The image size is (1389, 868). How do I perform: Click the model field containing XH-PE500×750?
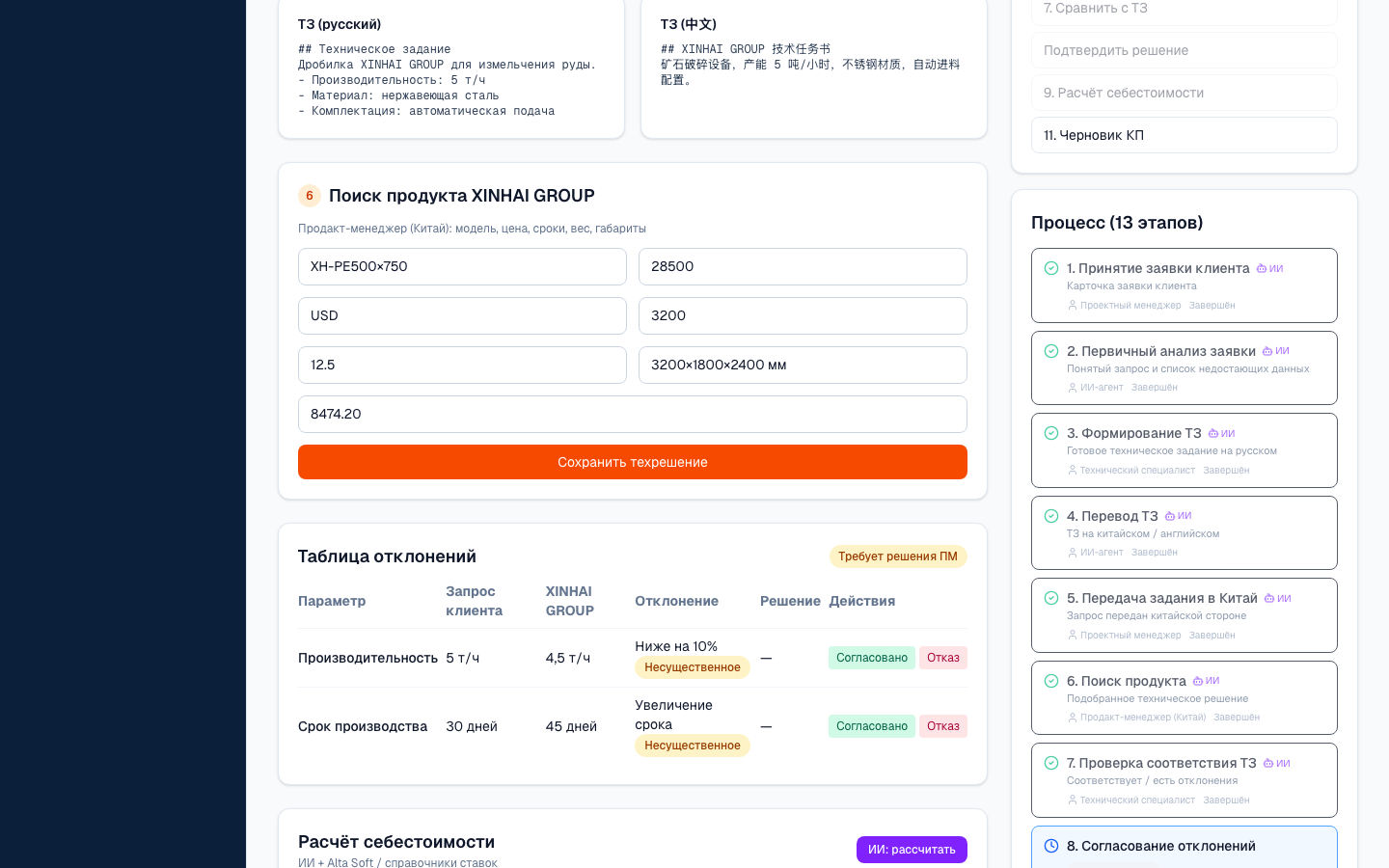pos(462,266)
